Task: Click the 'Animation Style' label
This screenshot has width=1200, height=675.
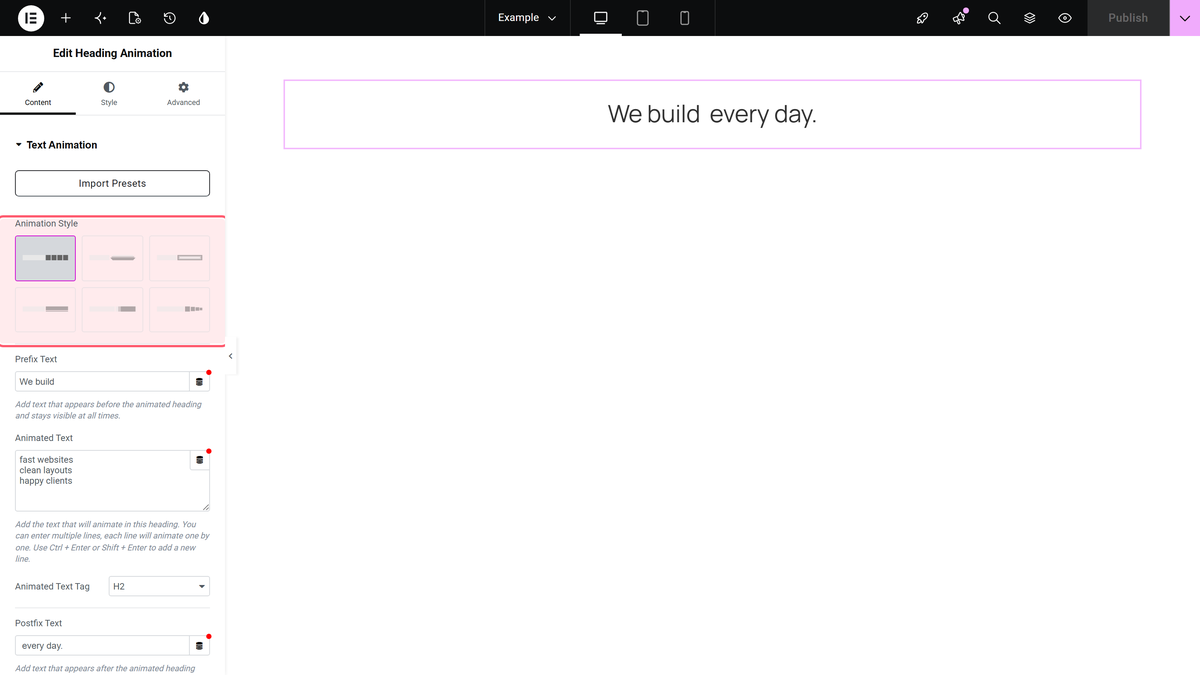Action: tap(46, 223)
